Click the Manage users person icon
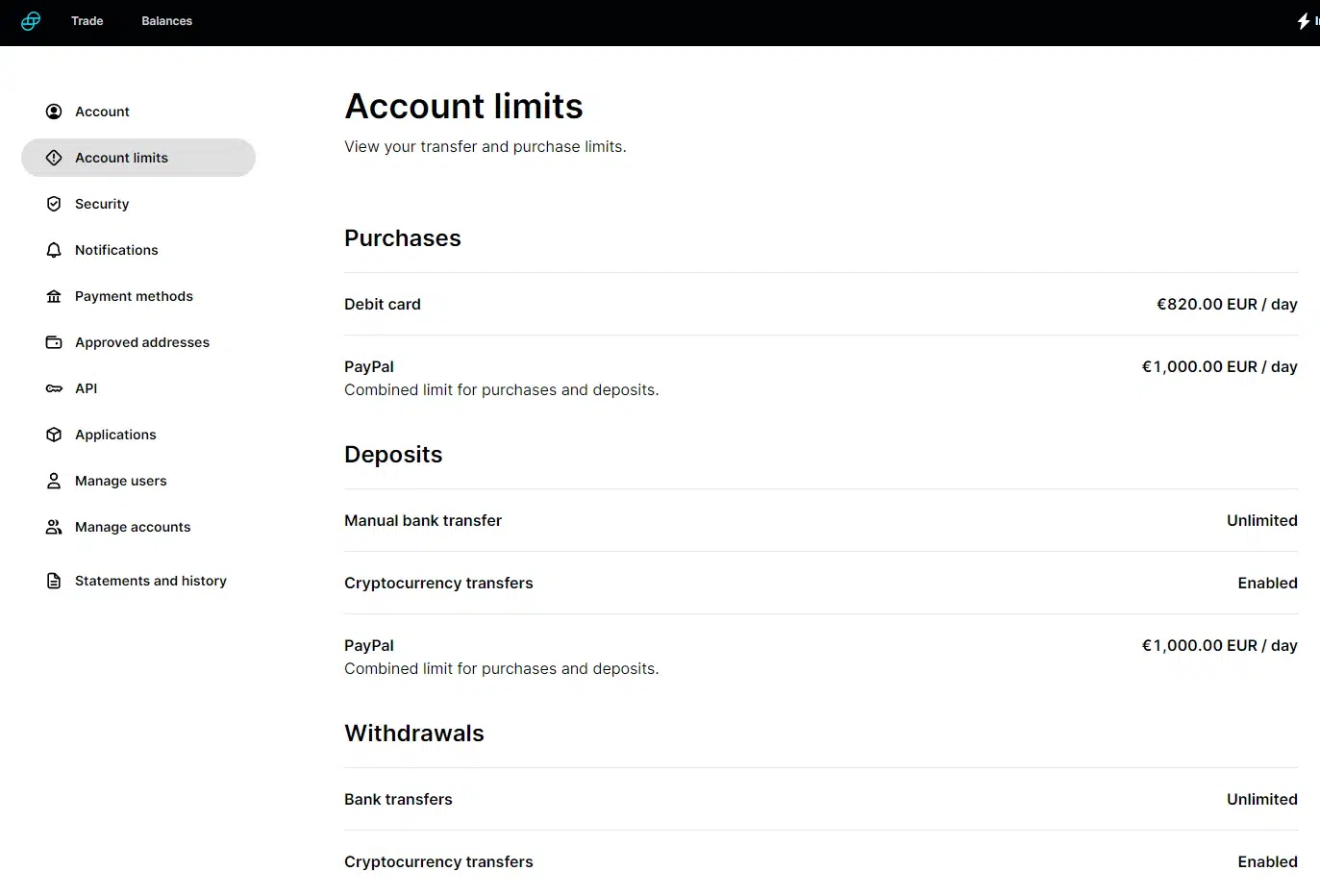 [54, 481]
